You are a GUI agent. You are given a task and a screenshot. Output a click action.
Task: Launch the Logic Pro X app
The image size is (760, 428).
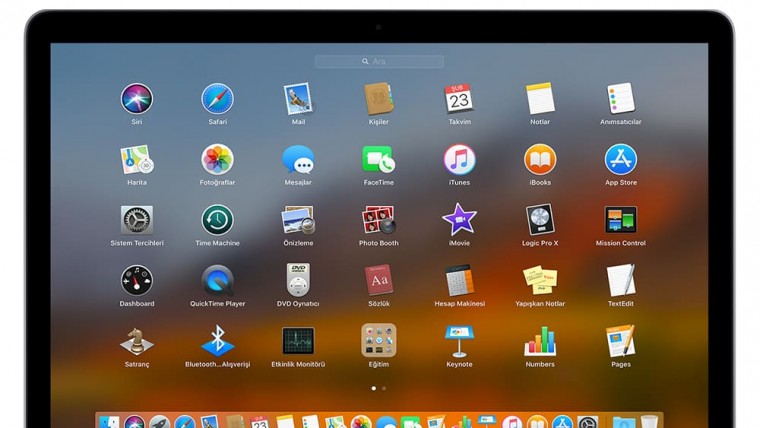tap(540, 220)
